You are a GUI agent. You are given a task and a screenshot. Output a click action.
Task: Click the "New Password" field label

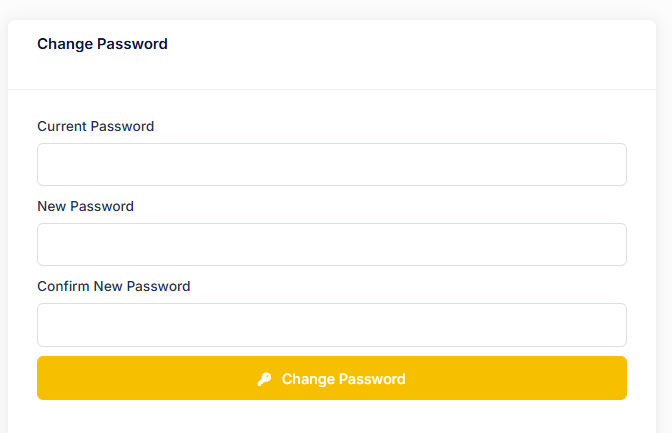coord(85,206)
